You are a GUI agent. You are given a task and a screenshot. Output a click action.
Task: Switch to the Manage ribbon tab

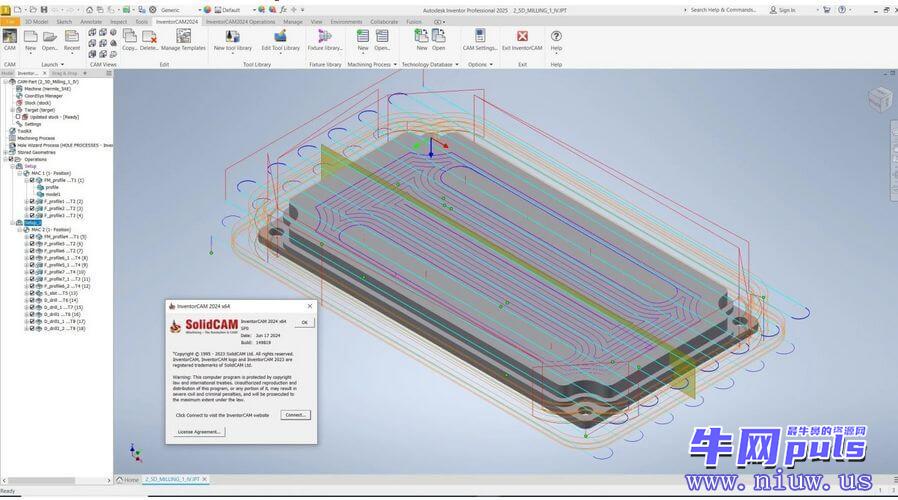293,22
